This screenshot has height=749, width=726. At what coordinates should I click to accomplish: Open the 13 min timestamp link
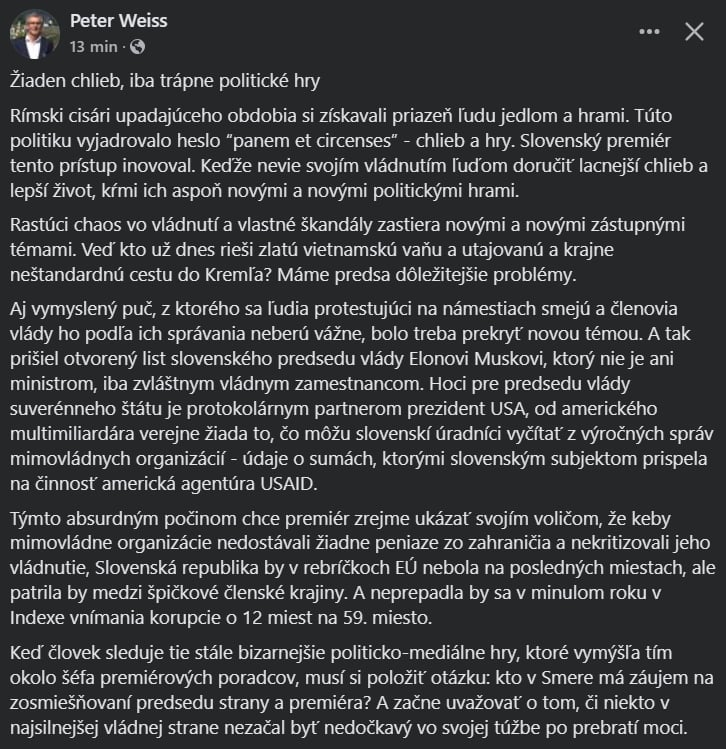(95, 46)
